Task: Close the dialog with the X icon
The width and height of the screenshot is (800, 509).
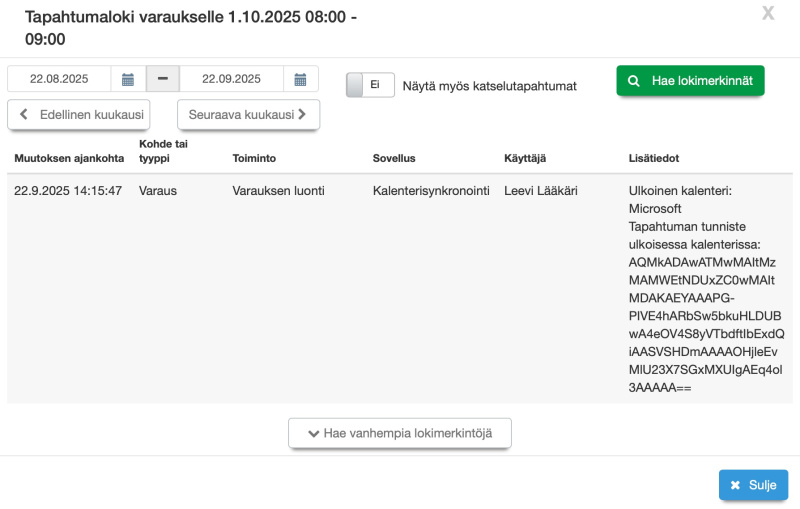Action: (x=768, y=13)
